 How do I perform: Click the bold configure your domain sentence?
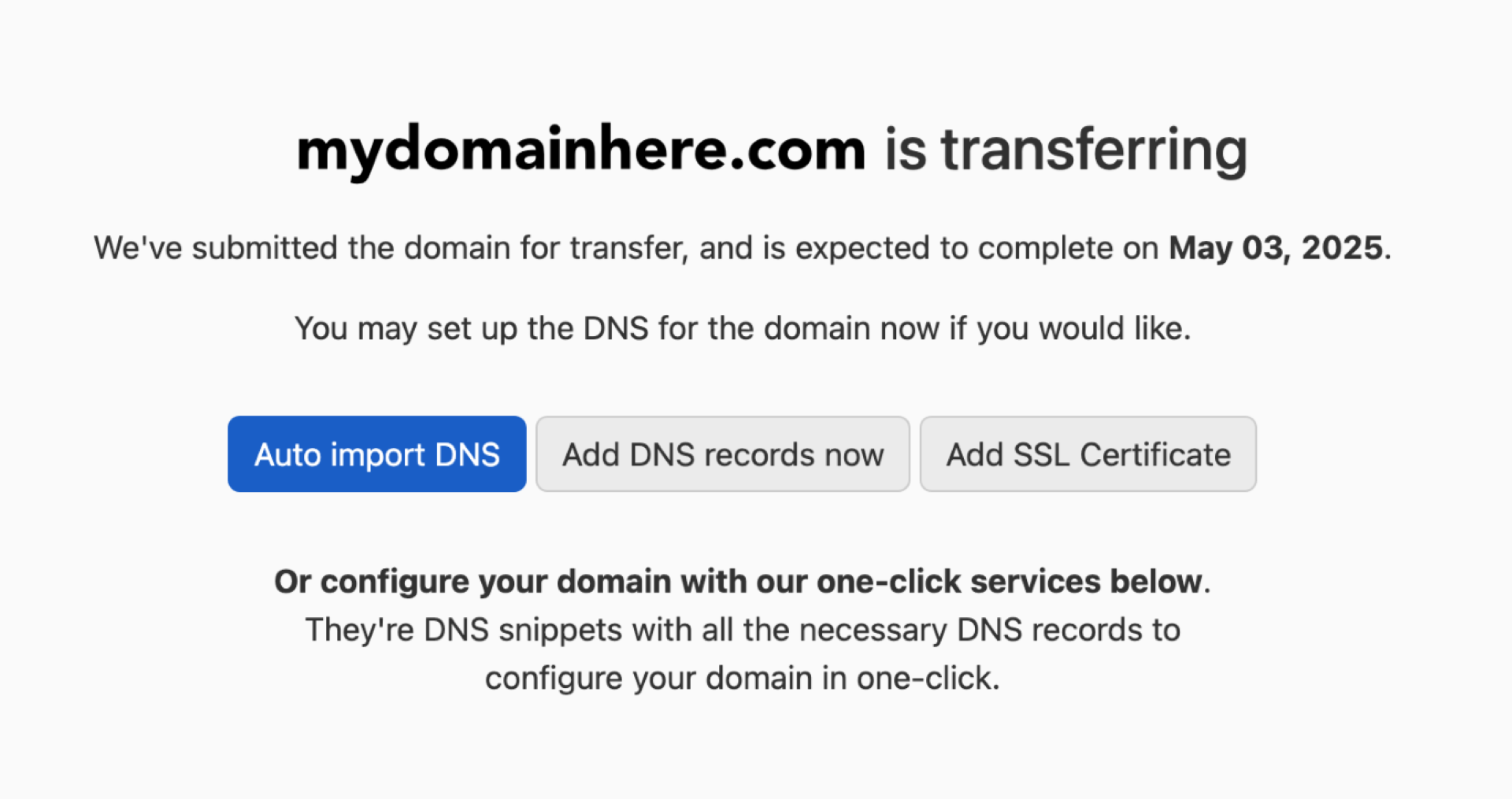coord(741,582)
